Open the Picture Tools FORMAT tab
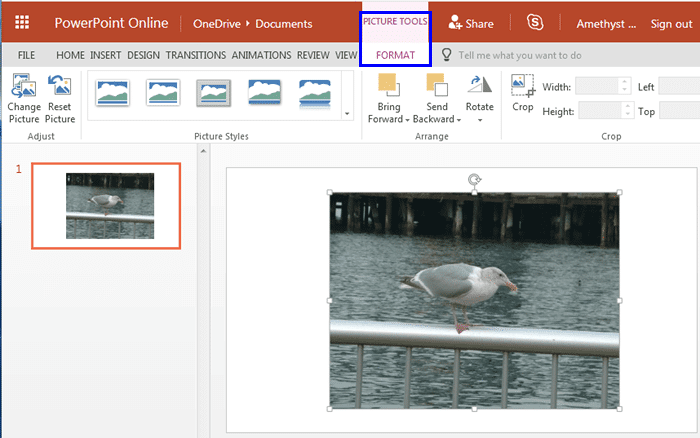700x438 pixels. tap(395, 55)
